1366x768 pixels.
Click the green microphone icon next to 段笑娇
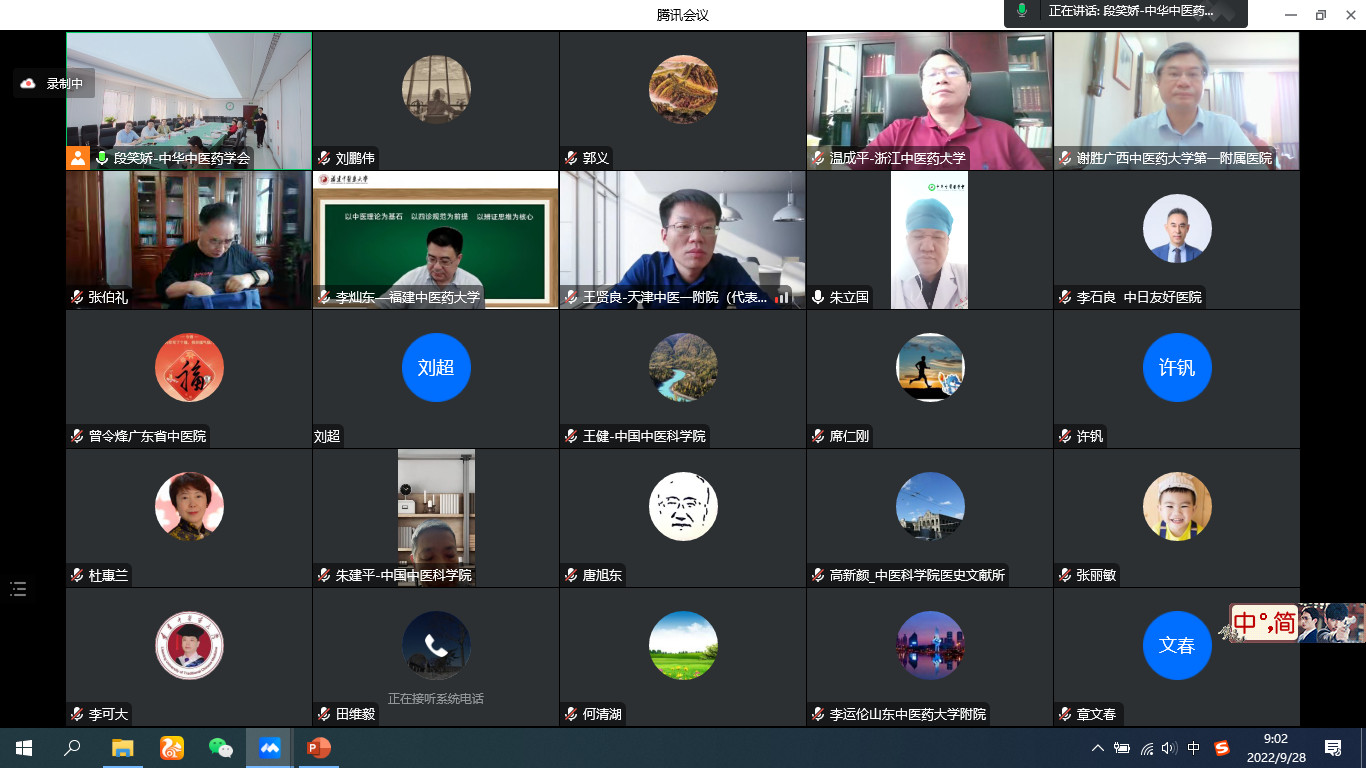[x=102, y=158]
